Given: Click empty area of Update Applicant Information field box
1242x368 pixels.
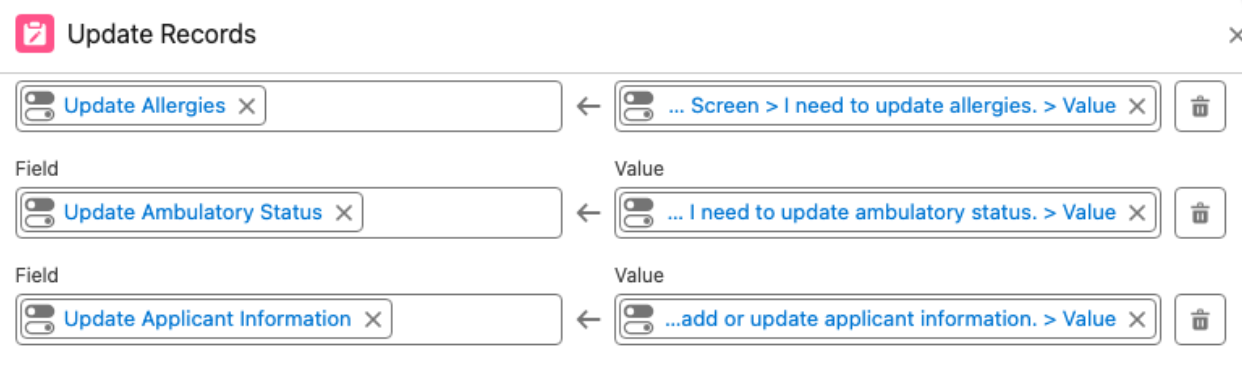Looking at the screenshot, I should [475, 319].
